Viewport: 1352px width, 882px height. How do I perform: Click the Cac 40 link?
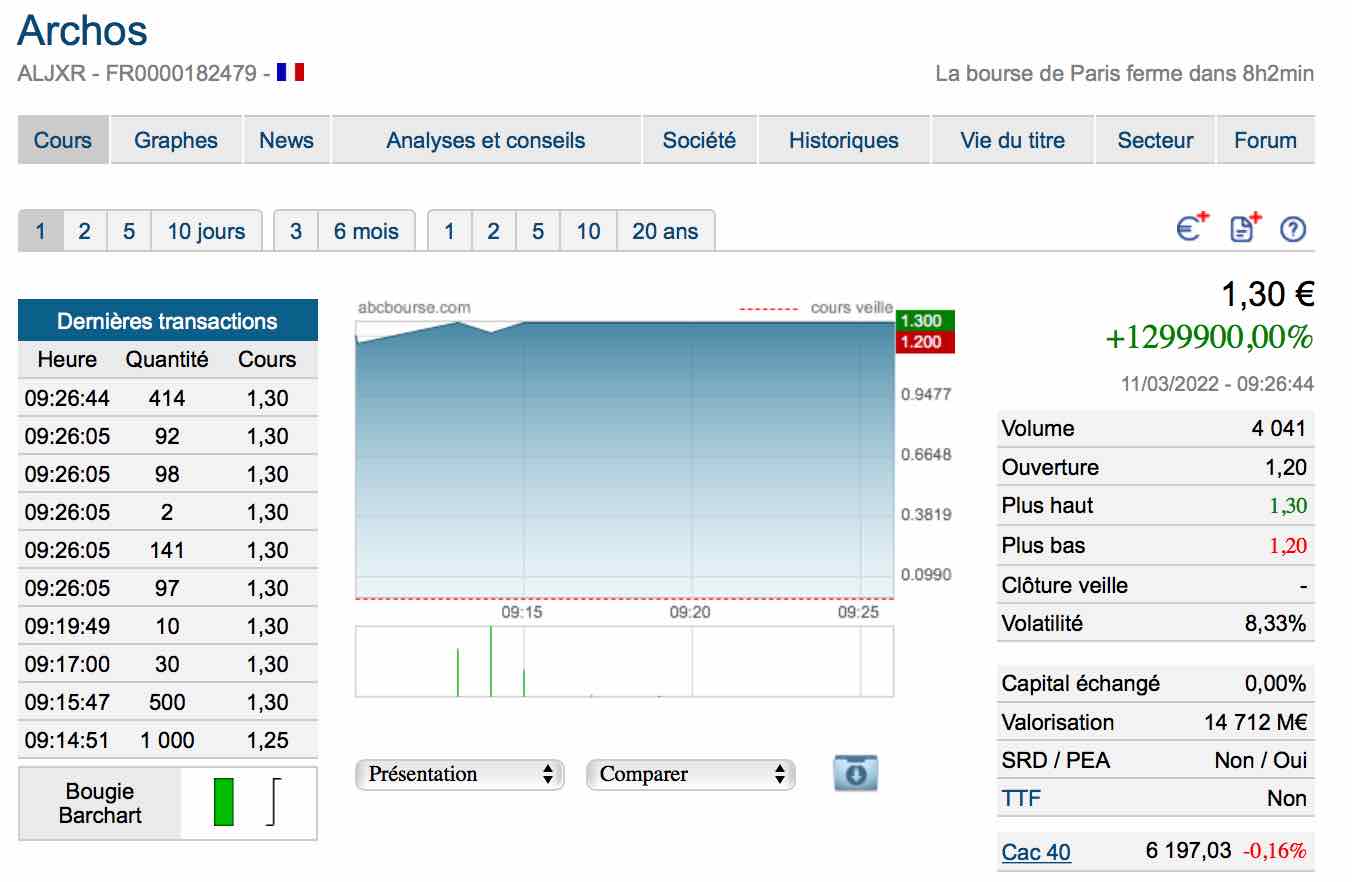pyautogui.click(x=1036, y=852)
